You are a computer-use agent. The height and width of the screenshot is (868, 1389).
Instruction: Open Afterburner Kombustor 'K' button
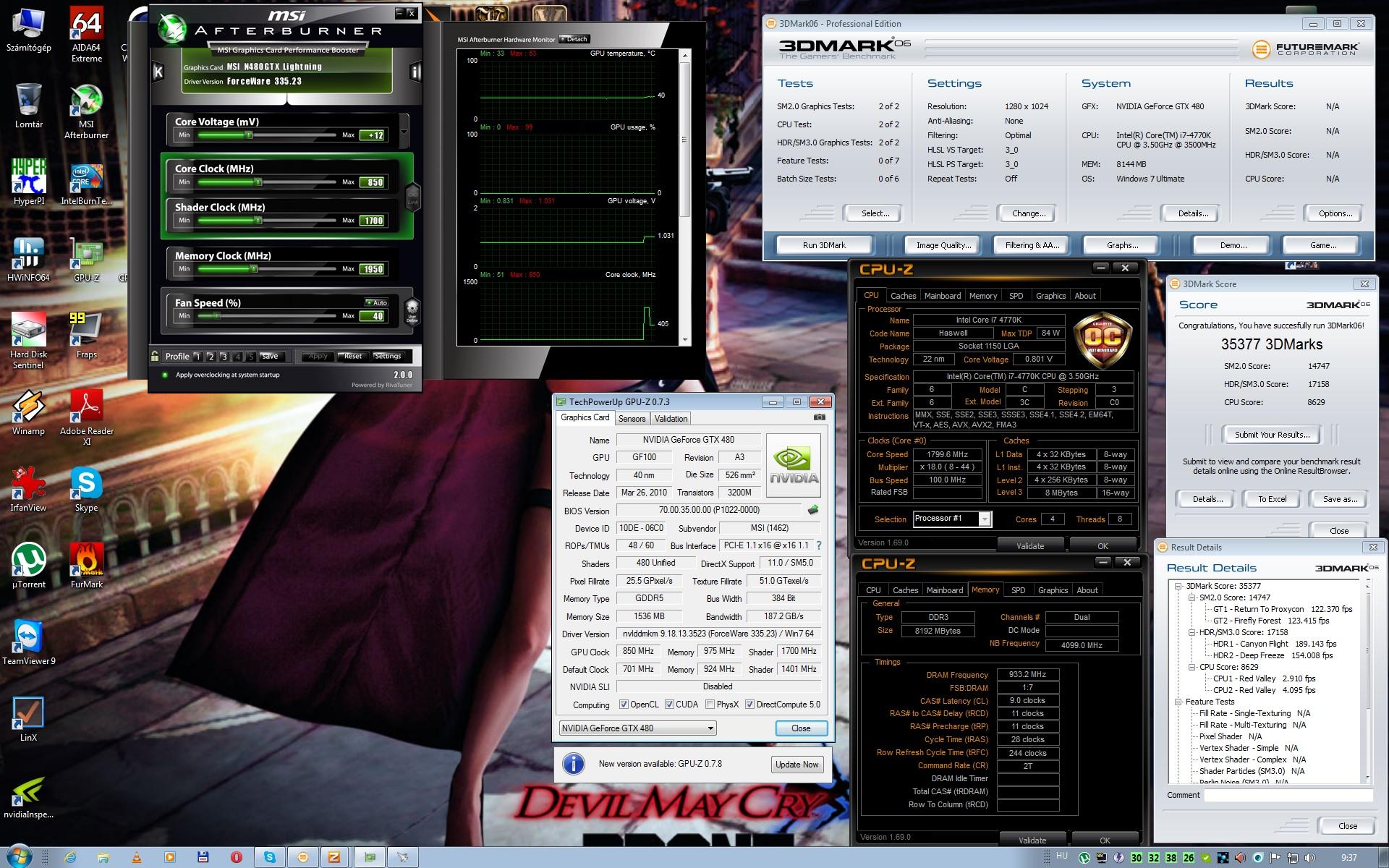[x=158, y=72]
